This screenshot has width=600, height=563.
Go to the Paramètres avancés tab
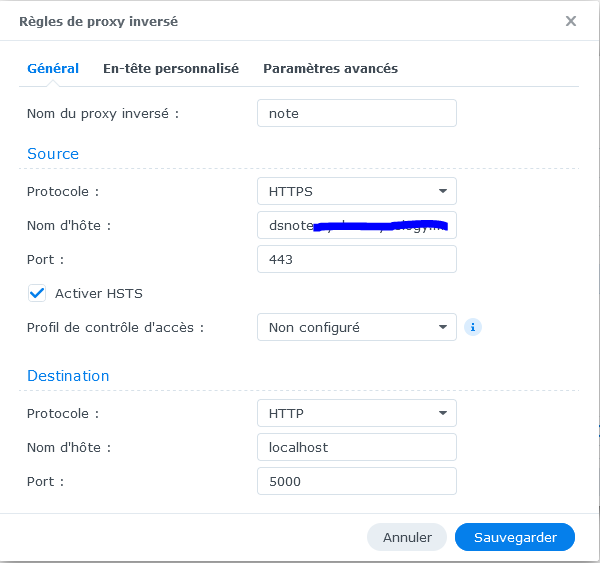tap(330, 69)
